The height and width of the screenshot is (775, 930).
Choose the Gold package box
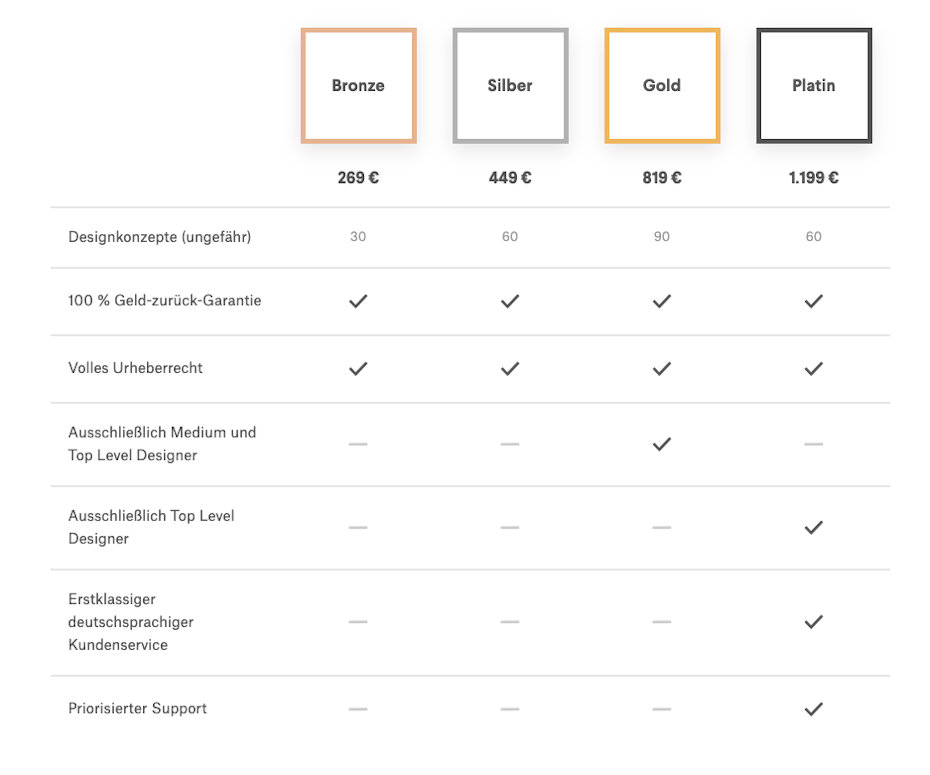tap(662, 85)
